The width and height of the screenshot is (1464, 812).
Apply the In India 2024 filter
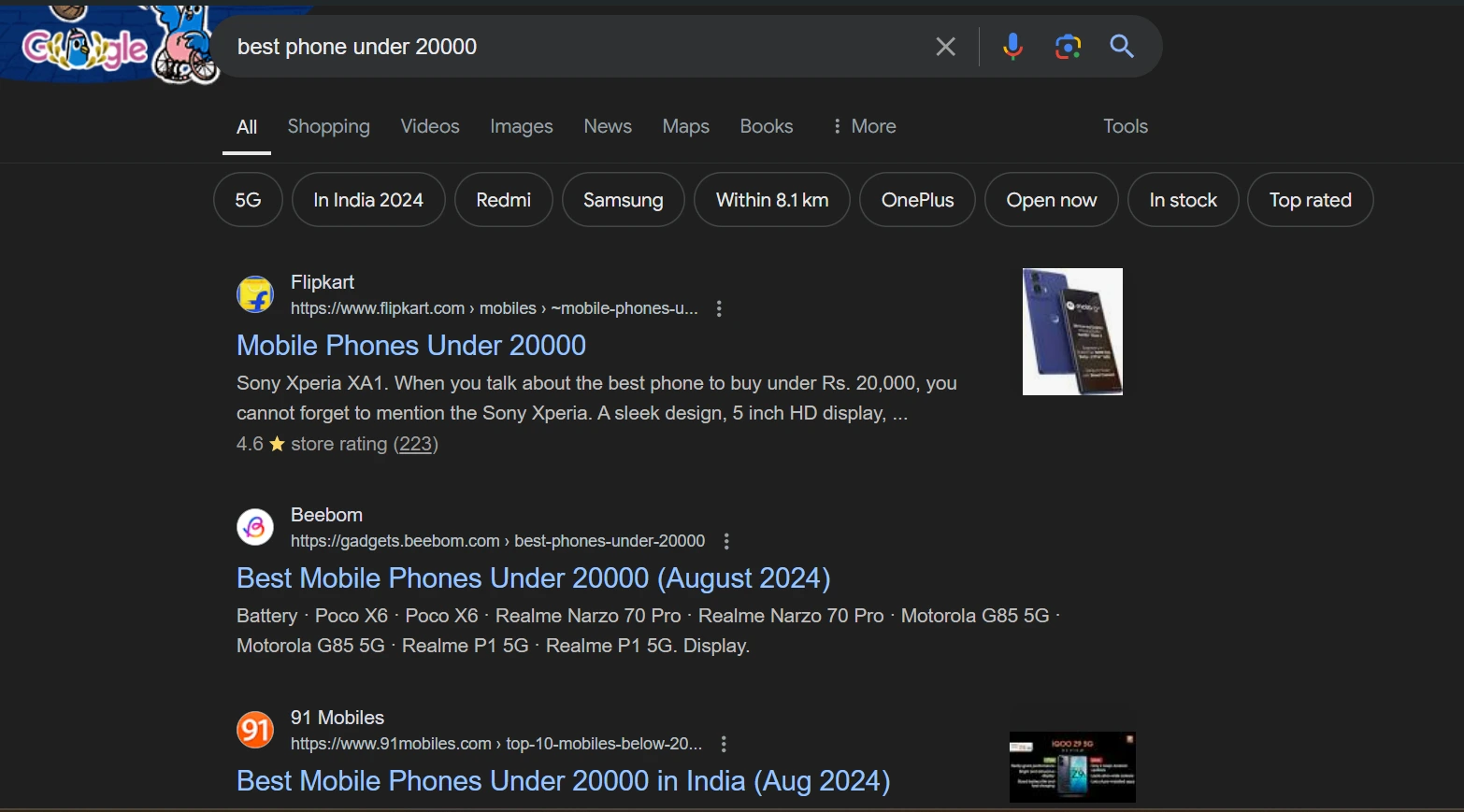368,200
